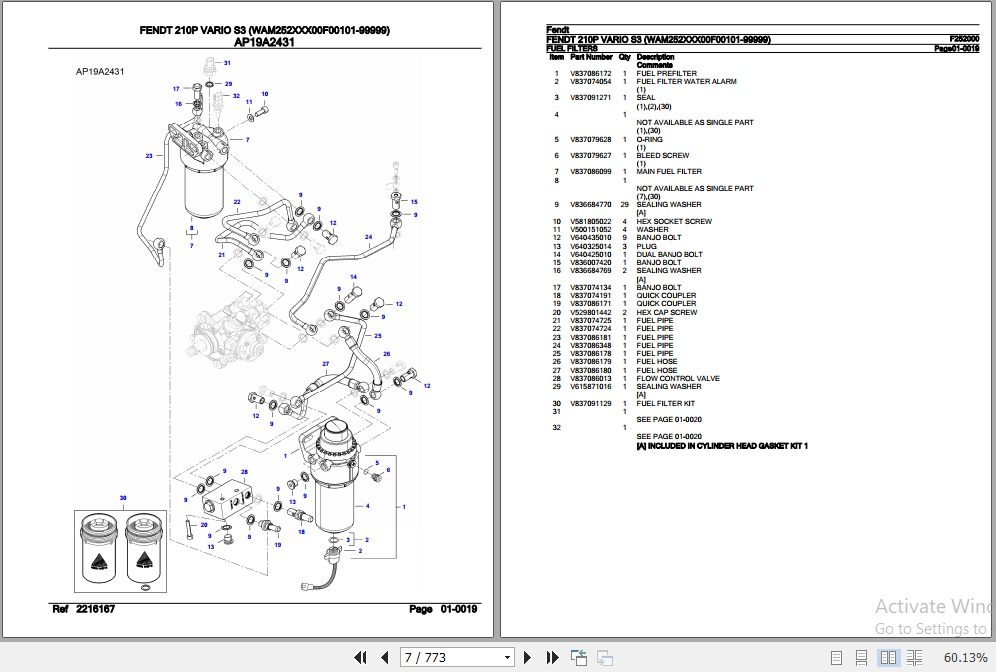Click part number V837086172 for fuel prefilter
Screen dimensions: 996x672
point(590,74)
